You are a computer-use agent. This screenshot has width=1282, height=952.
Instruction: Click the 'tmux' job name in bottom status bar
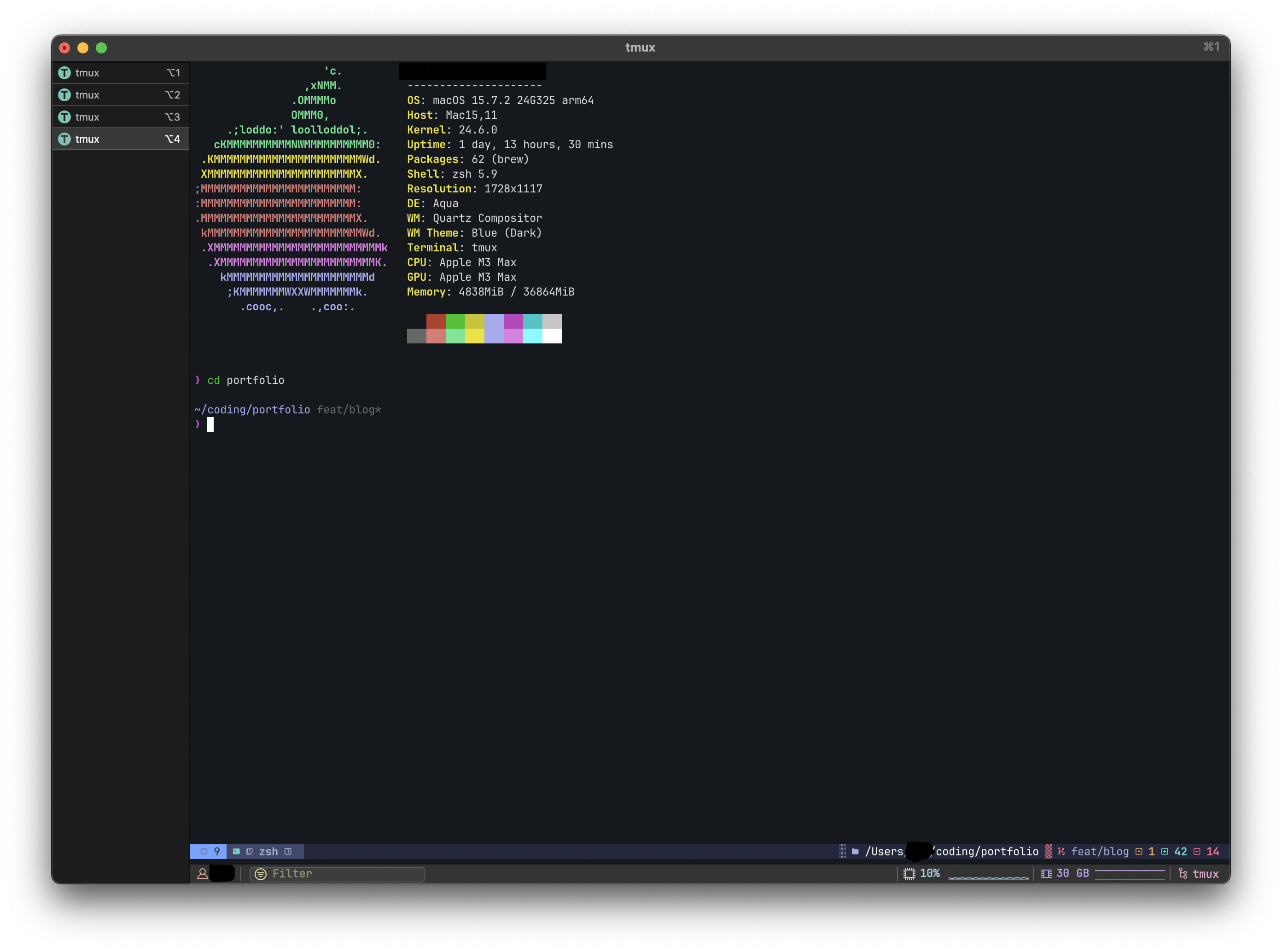(1206, 874)
